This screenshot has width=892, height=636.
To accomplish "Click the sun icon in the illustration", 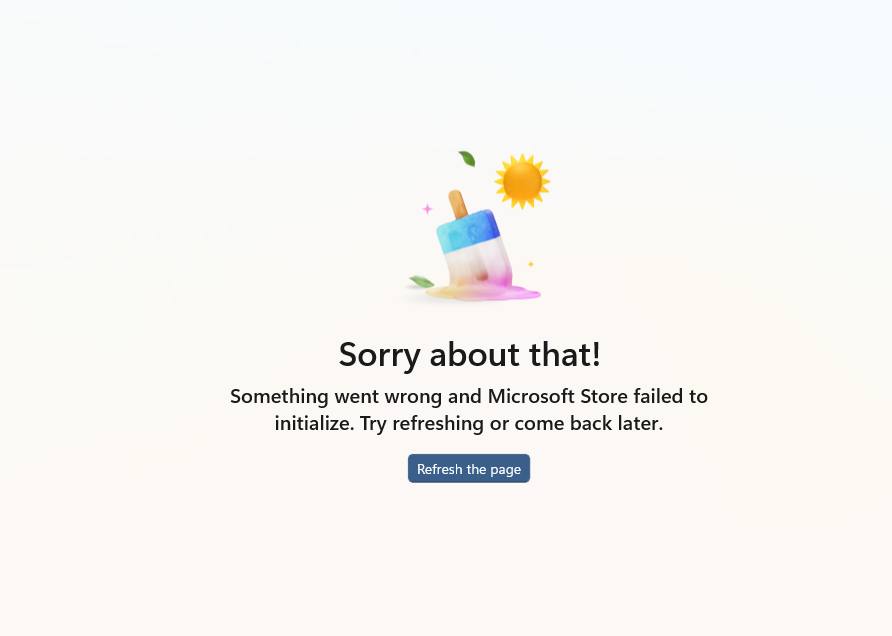I will tap(522, 181).
